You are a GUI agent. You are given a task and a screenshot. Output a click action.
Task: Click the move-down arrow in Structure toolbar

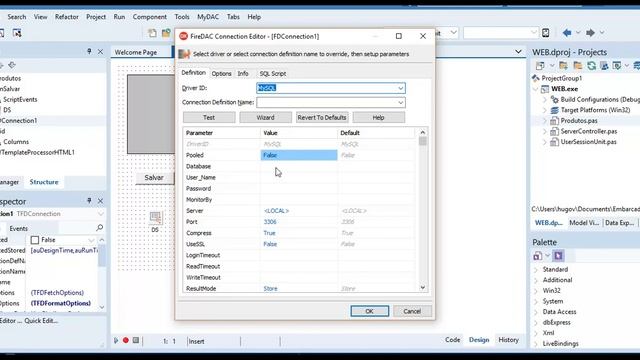[12, 65]
